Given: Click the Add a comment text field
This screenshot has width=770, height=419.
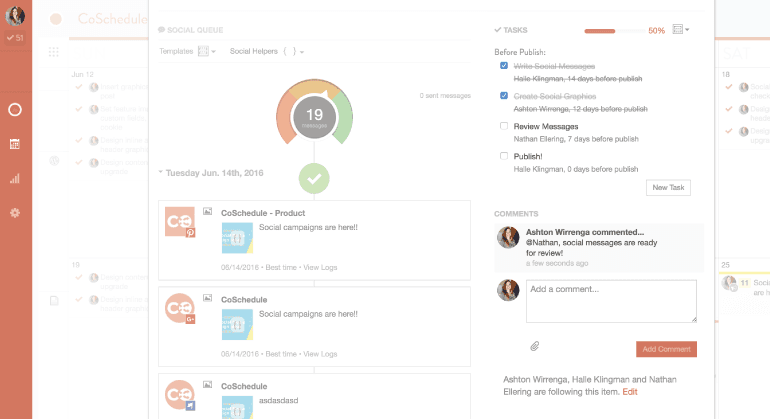Looking at the screenshot, I should (x=611, y=301).
